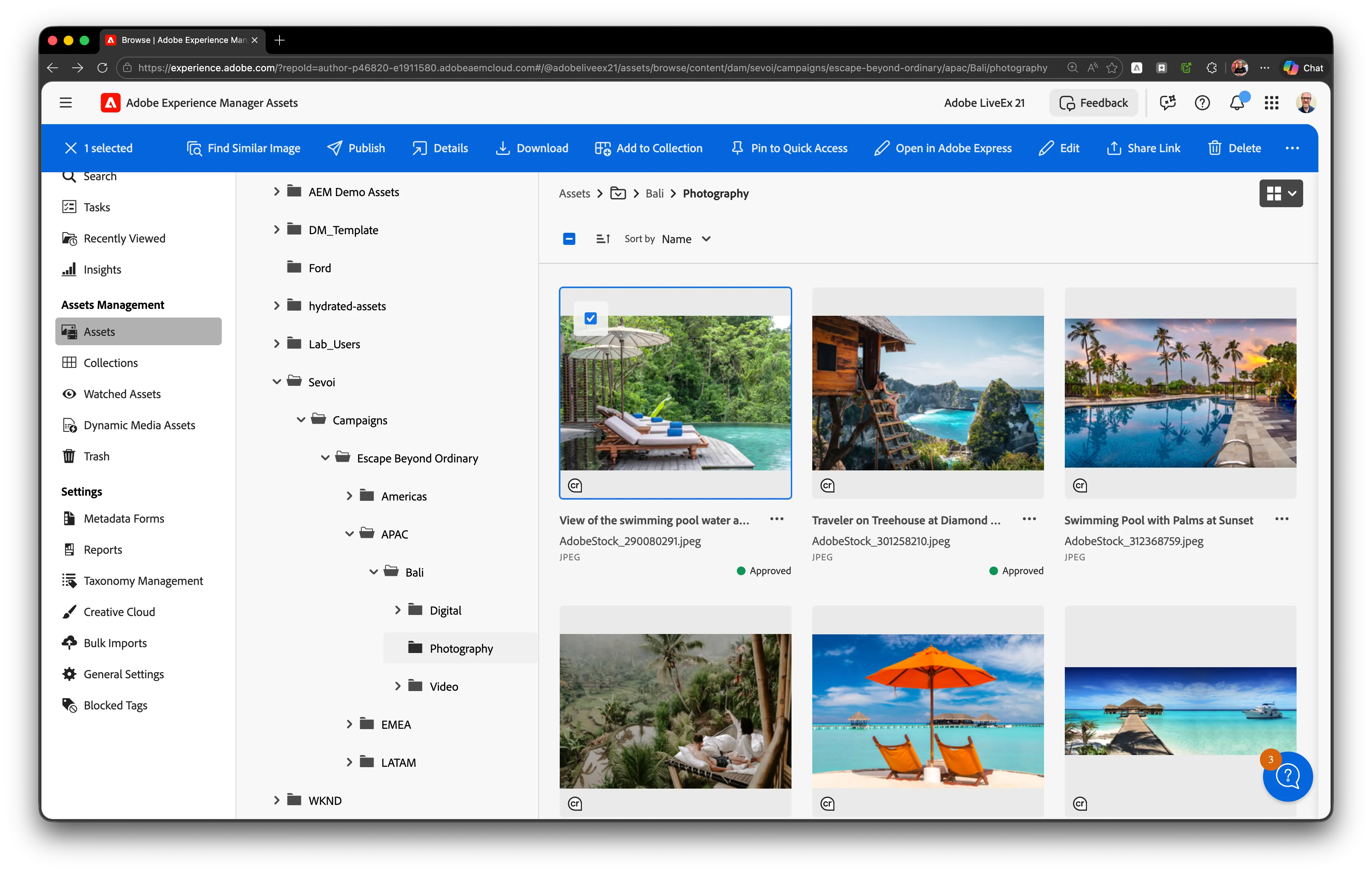
Task: Open more options for View of the swimming pool asset
Action: pos(777,519)
